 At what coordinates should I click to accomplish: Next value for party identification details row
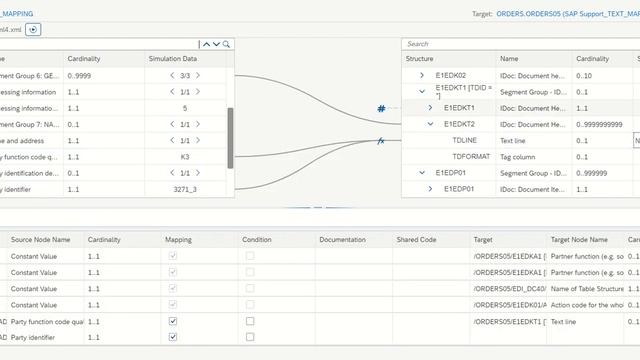(x=198, y=173)
